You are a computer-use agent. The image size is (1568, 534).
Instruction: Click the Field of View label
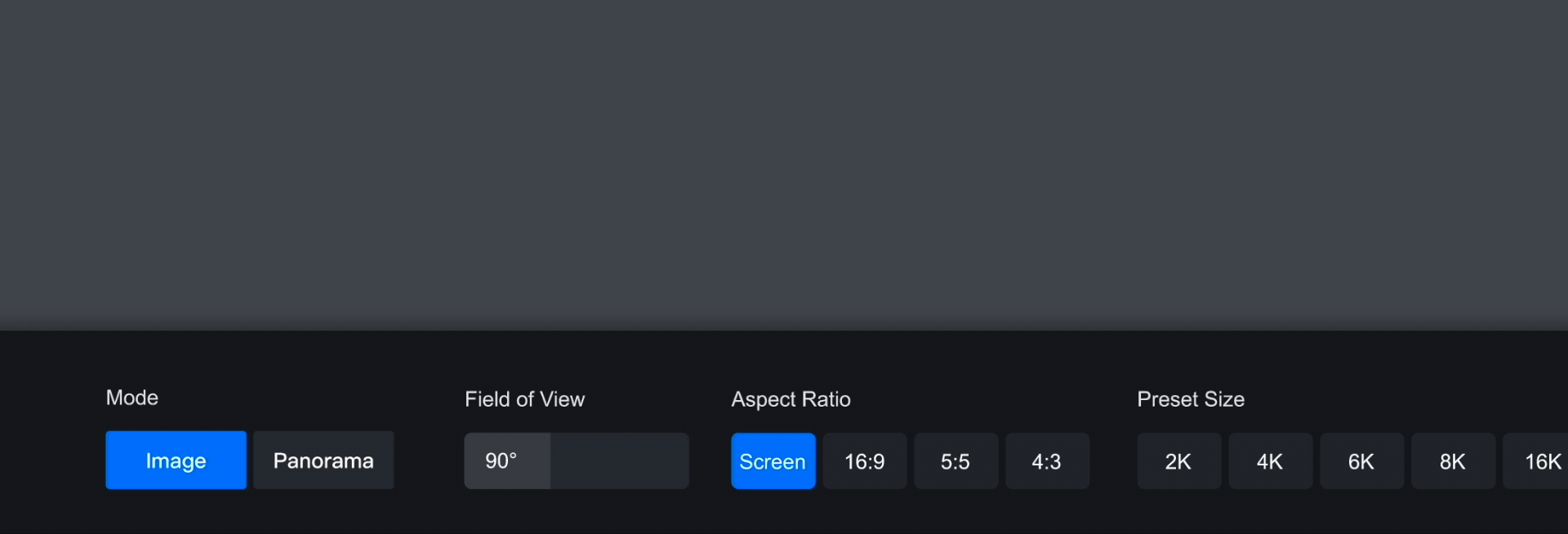point(524,399)
